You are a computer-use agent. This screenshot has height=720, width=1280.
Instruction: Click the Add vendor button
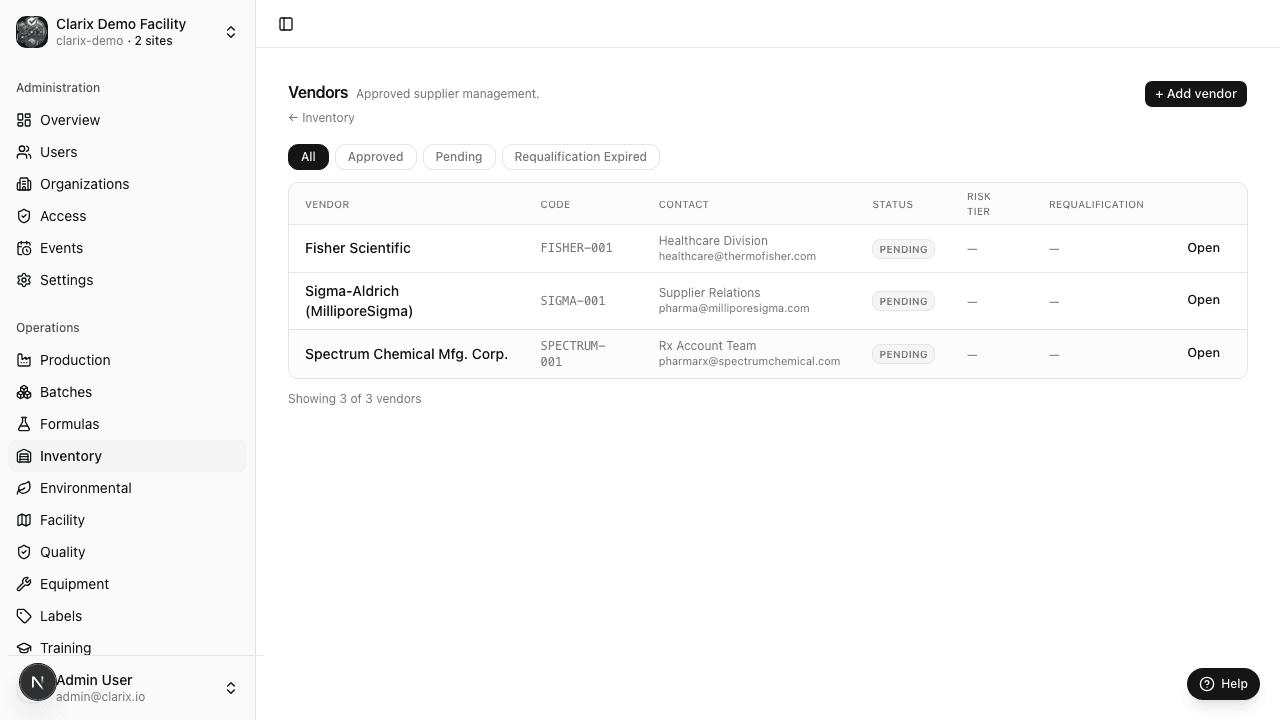pos(1195,94)
